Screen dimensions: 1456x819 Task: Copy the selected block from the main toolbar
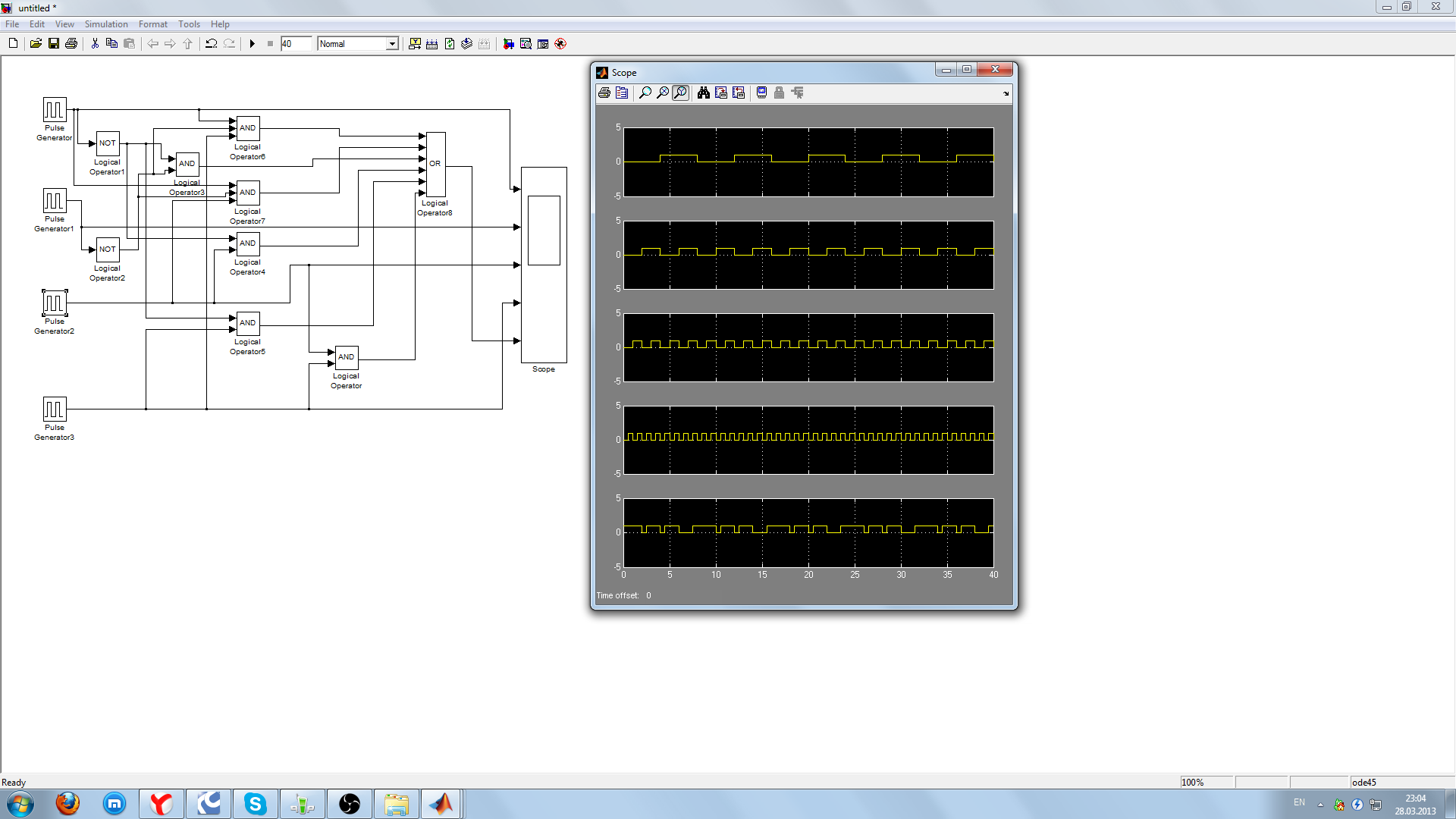(x=111, y=44)
